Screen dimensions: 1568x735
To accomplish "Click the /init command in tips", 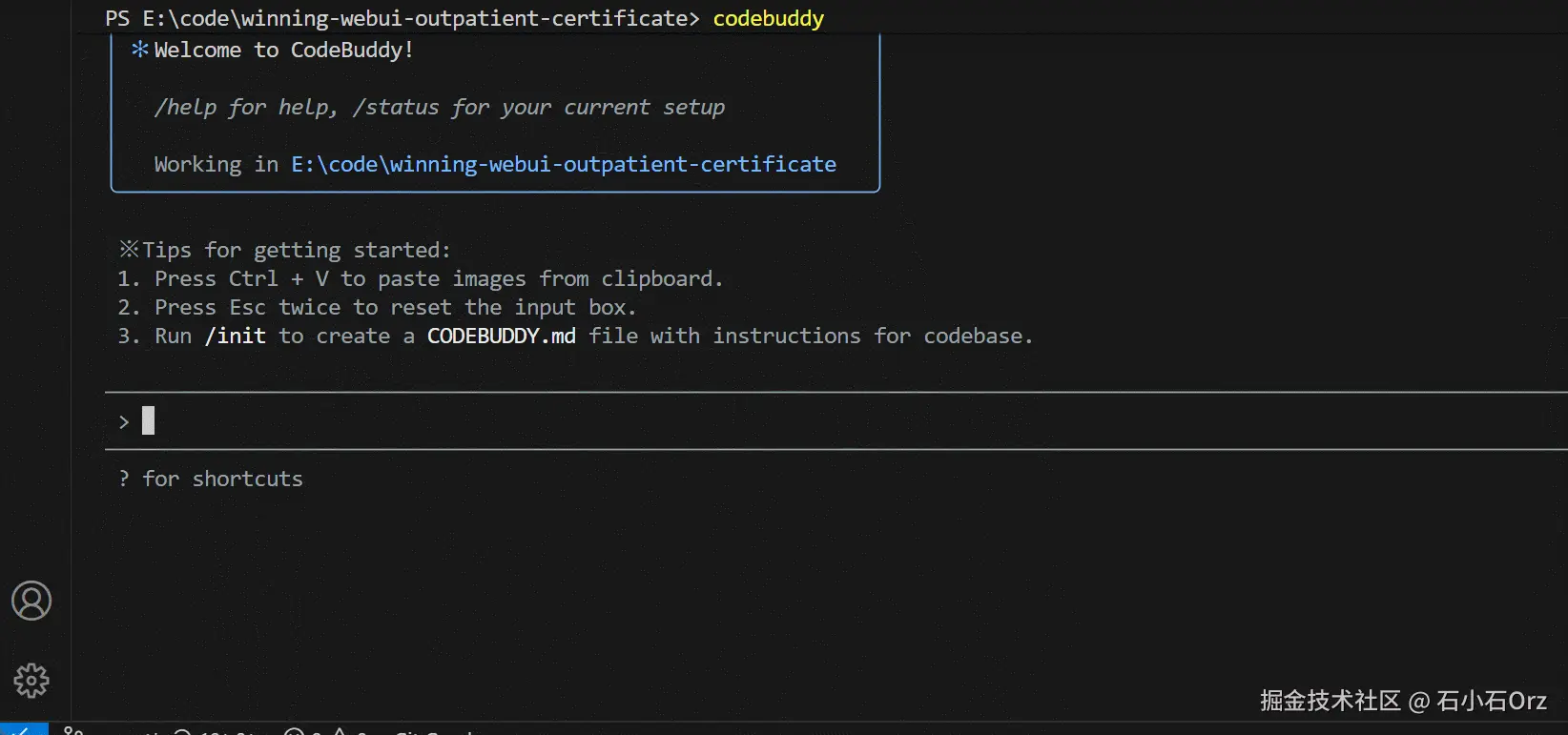I will point(236,336).
